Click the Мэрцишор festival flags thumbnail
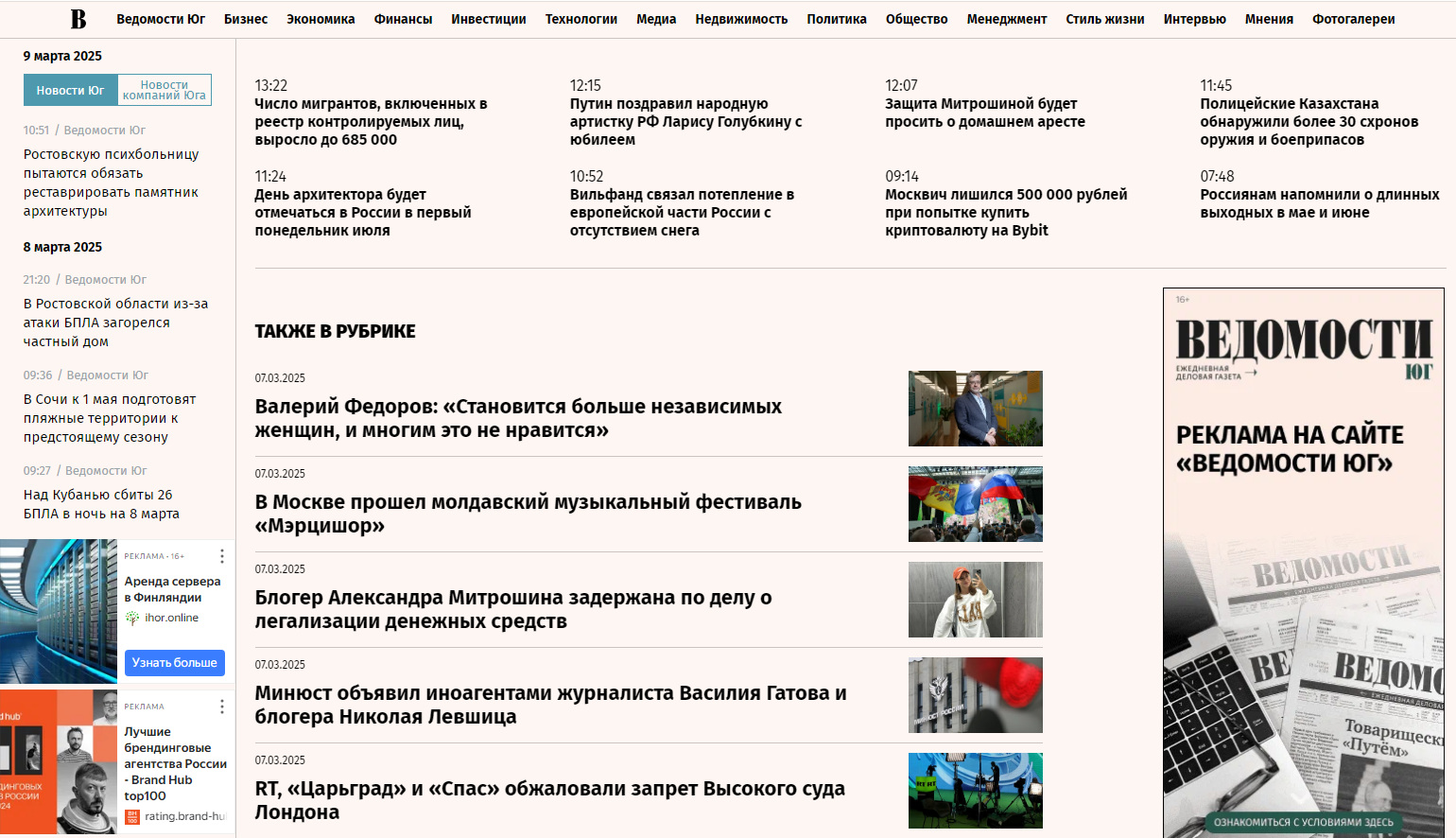The height and width of the screenshot is (838, 1456). pyautogui.click(x=976, y=504)
